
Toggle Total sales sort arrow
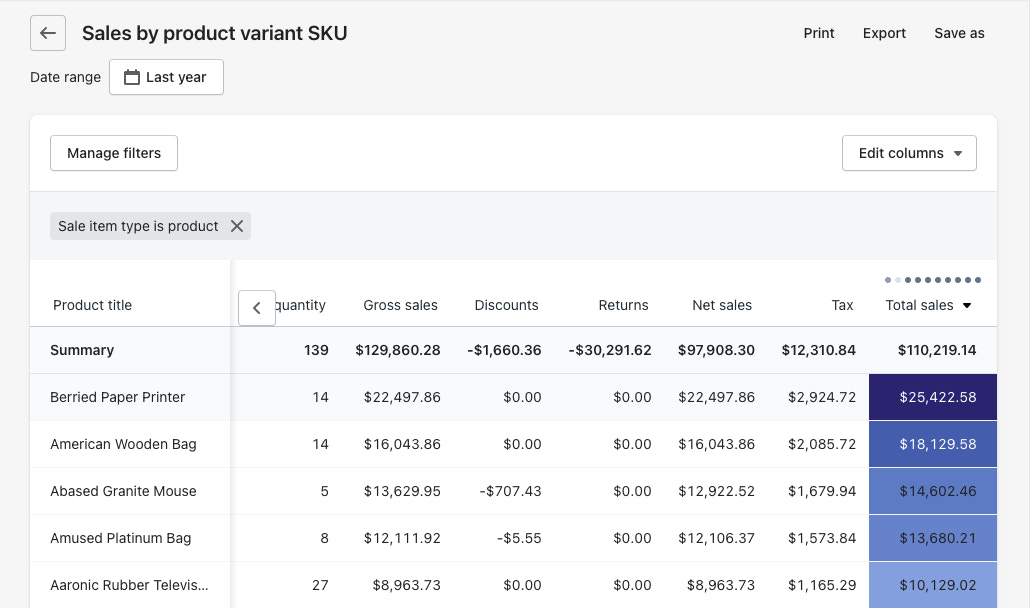pos(967,306)
